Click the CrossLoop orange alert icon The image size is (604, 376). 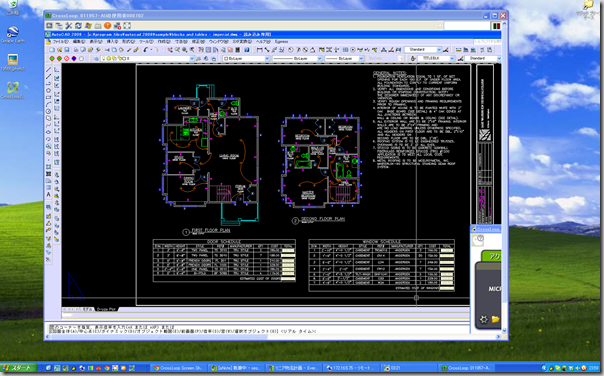107,26
